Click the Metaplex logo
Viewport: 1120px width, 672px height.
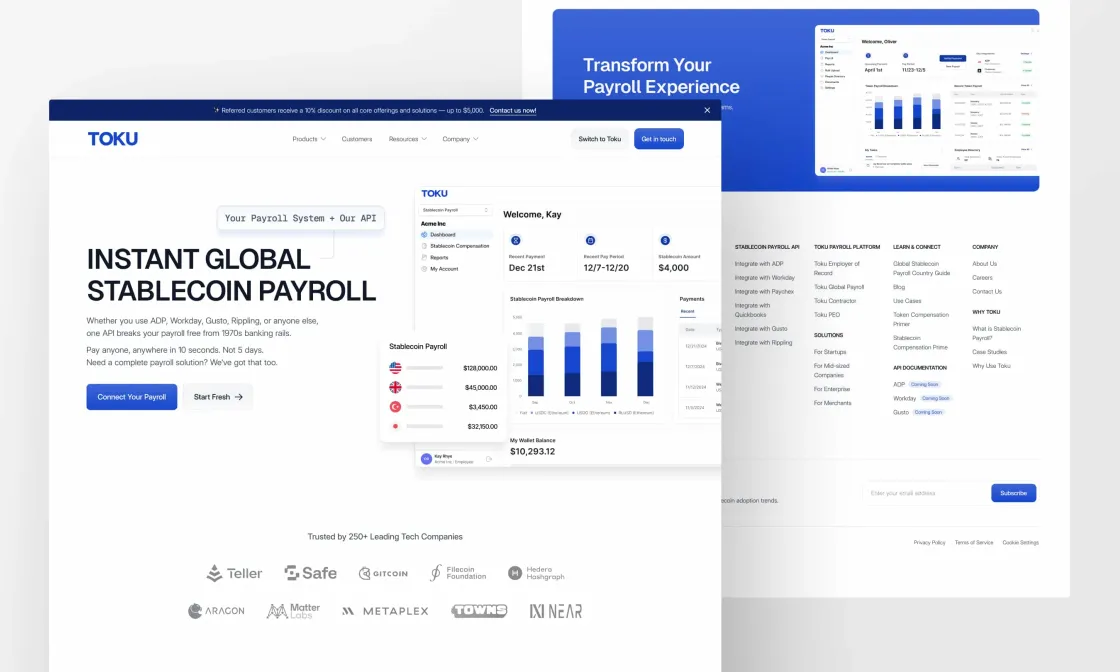(x=385, y=611)
